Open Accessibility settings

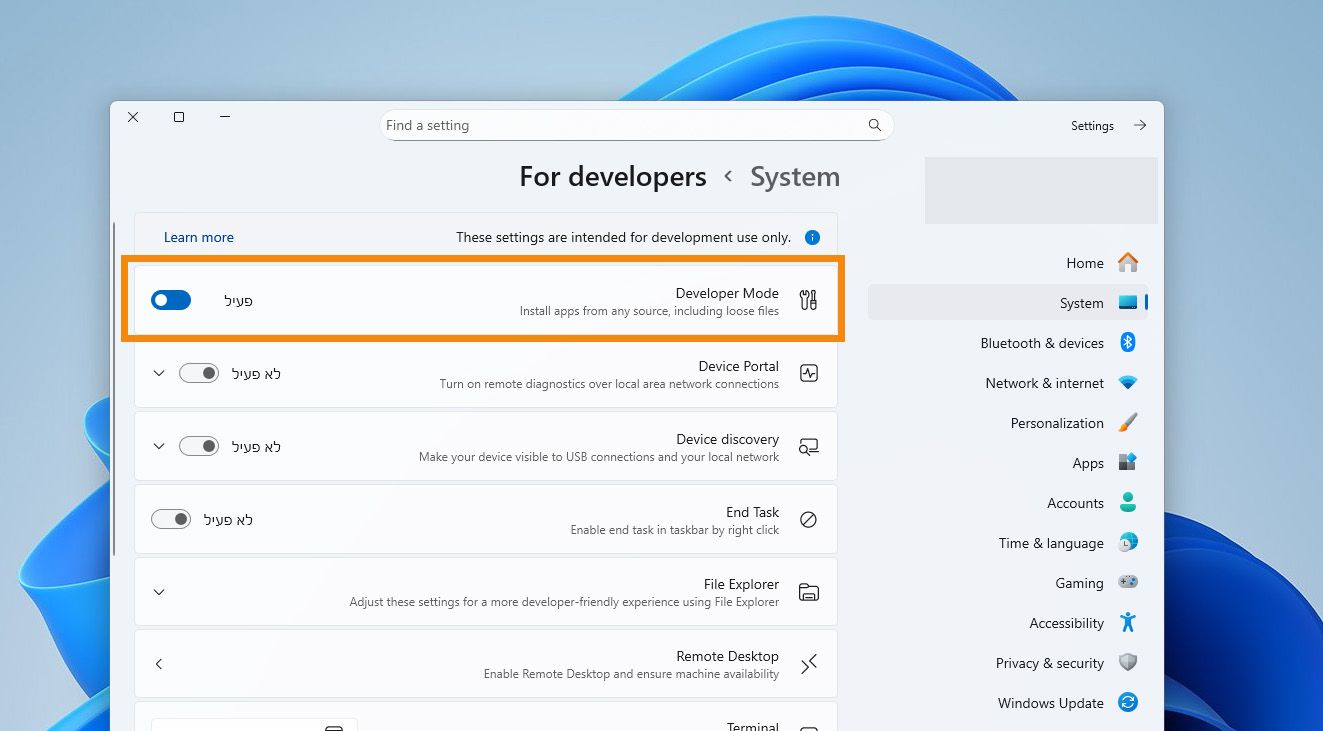click(x=1008, y=623)
